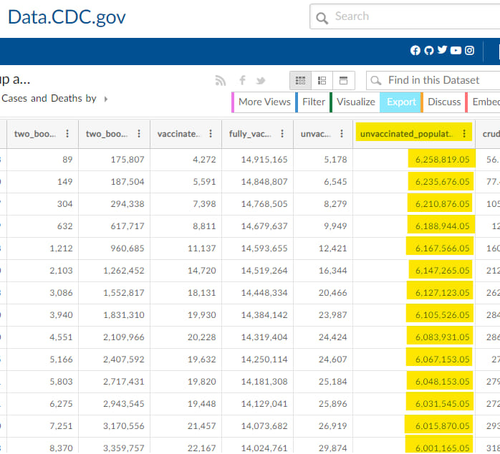Share dataset via gray Facebook icon
This screenshot has height=454, width=500.
point(242,80)
